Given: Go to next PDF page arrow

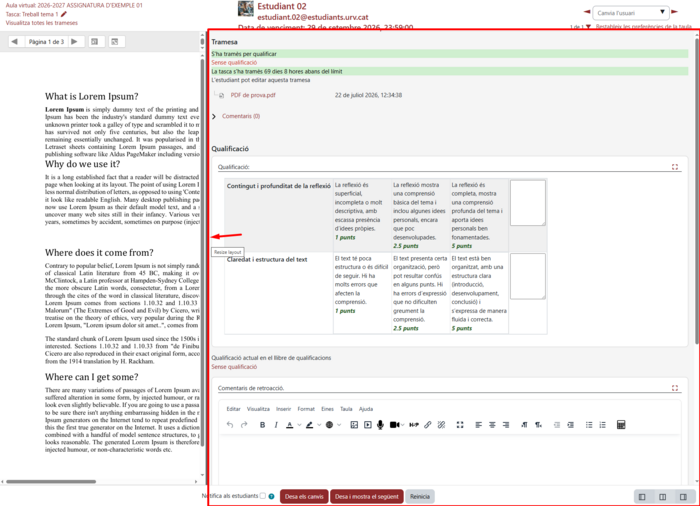Looking at the screenshot, I should [75, 42].
